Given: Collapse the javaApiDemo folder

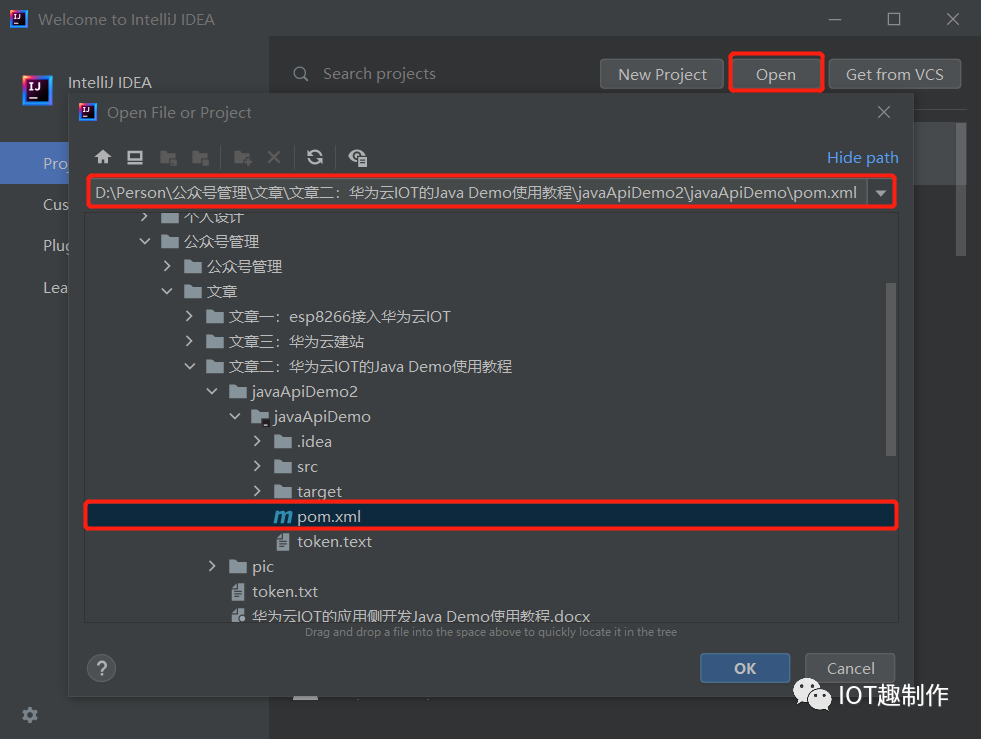Looking at the screenshot, I should pos(235,416).
